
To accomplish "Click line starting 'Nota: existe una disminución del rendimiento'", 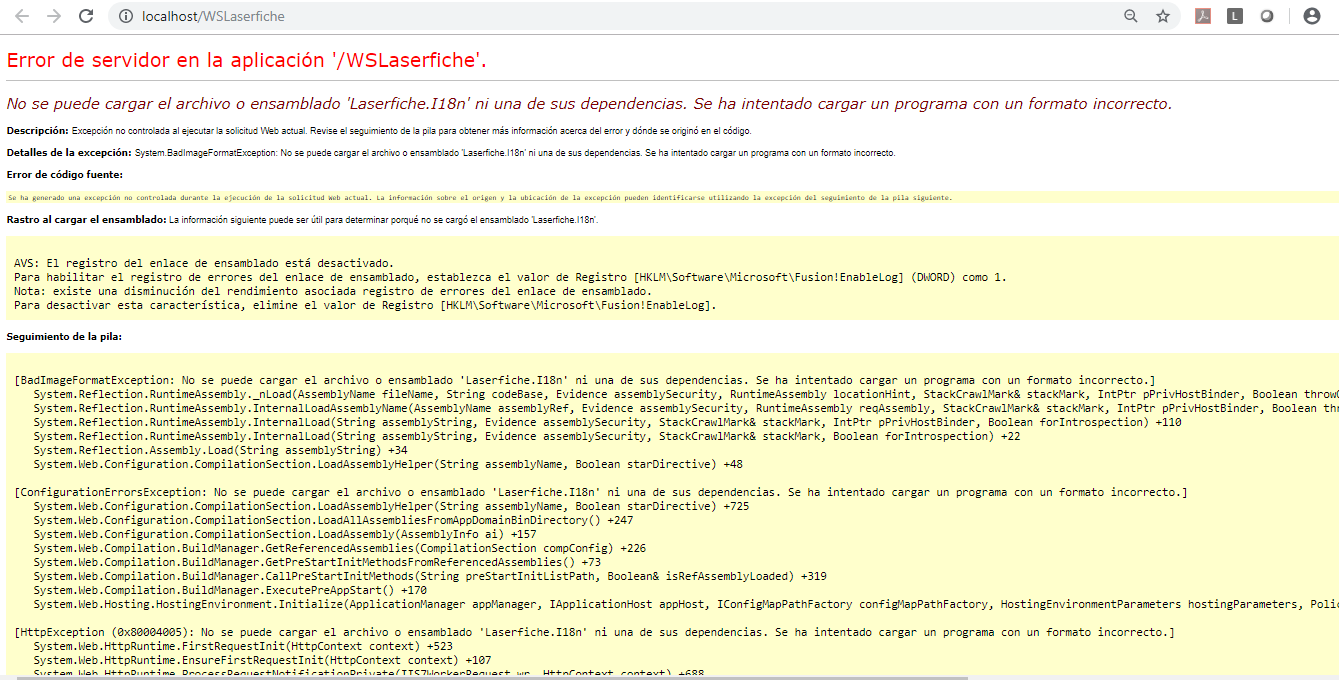I will coord(333,291).
